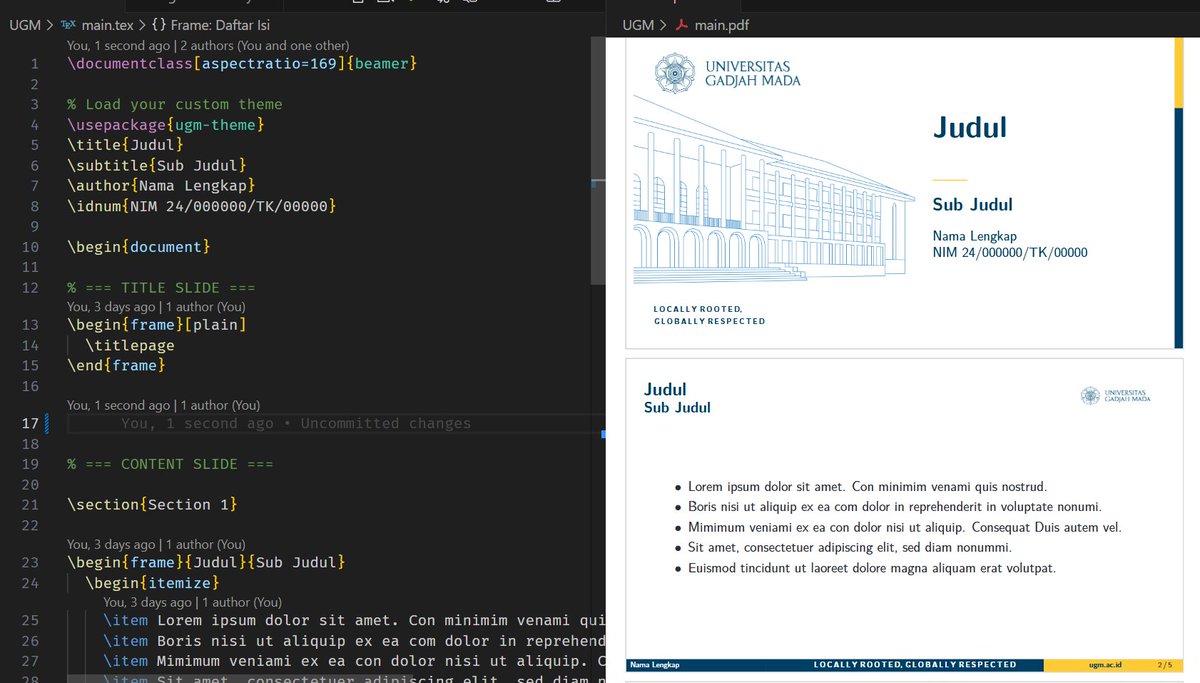1200x683 pixels.
Task: Click the small UGM logo on the content slide
Action: pyautogui.click(x=1115, y=396)
